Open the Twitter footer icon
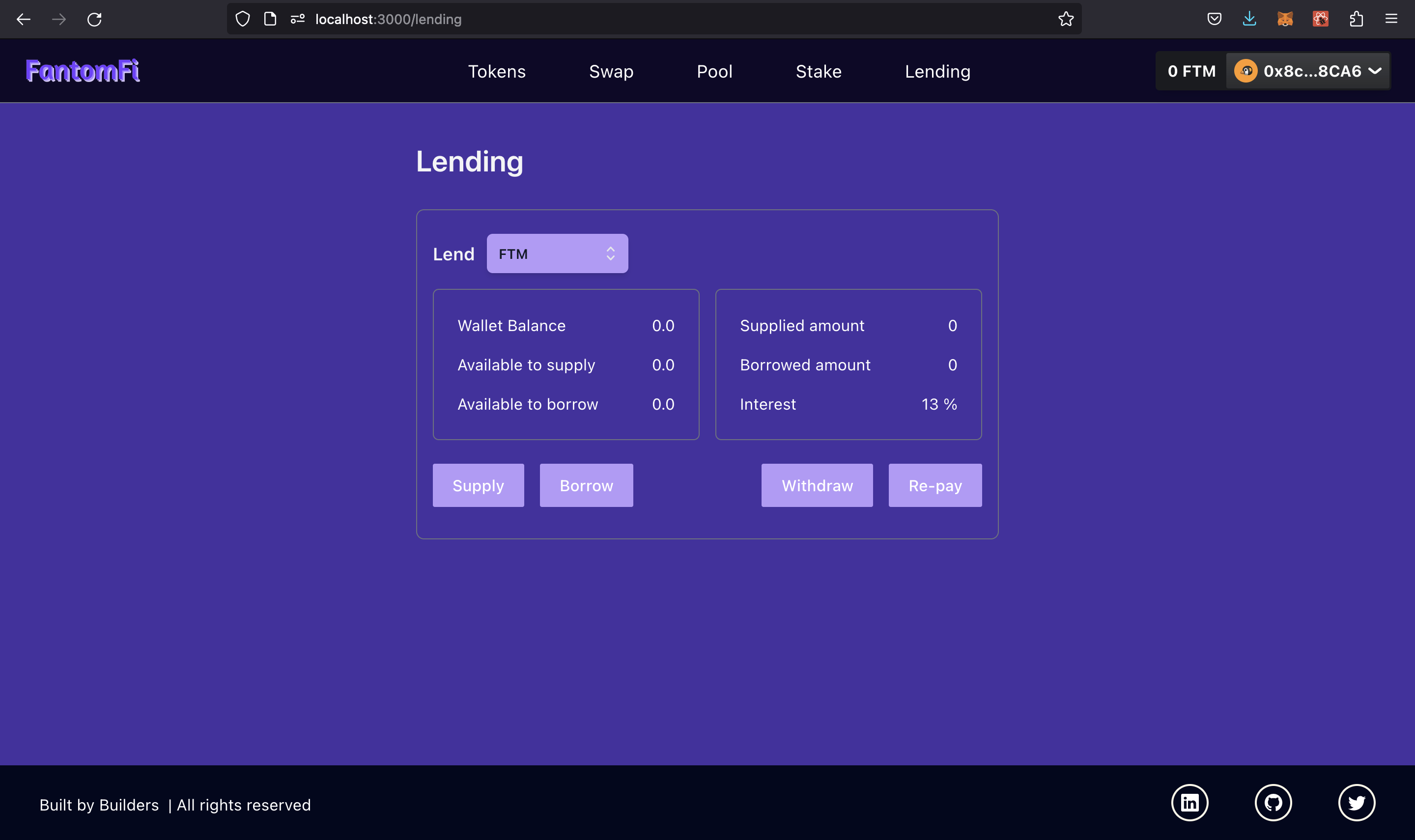 pyautogui.click(x=1356, y=802)
